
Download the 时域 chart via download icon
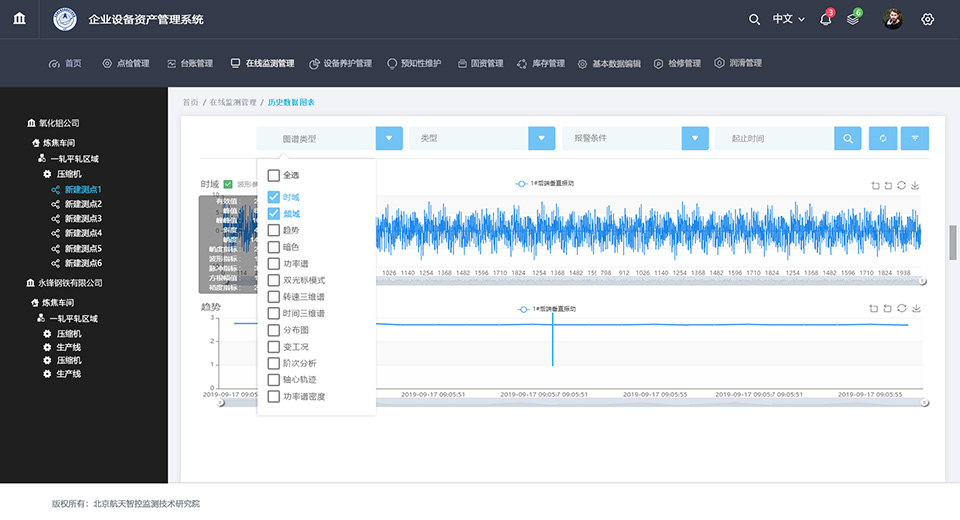(x=915, y=185)
